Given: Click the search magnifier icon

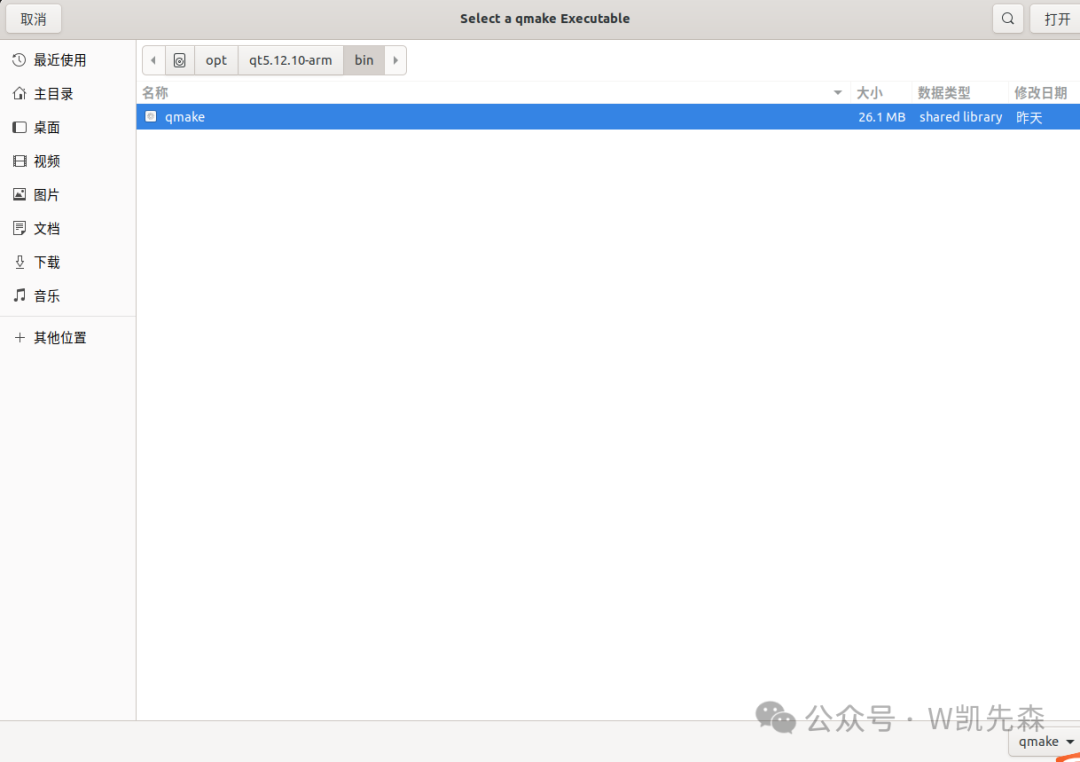Looking at the screenshot, I should (1008, 18).
